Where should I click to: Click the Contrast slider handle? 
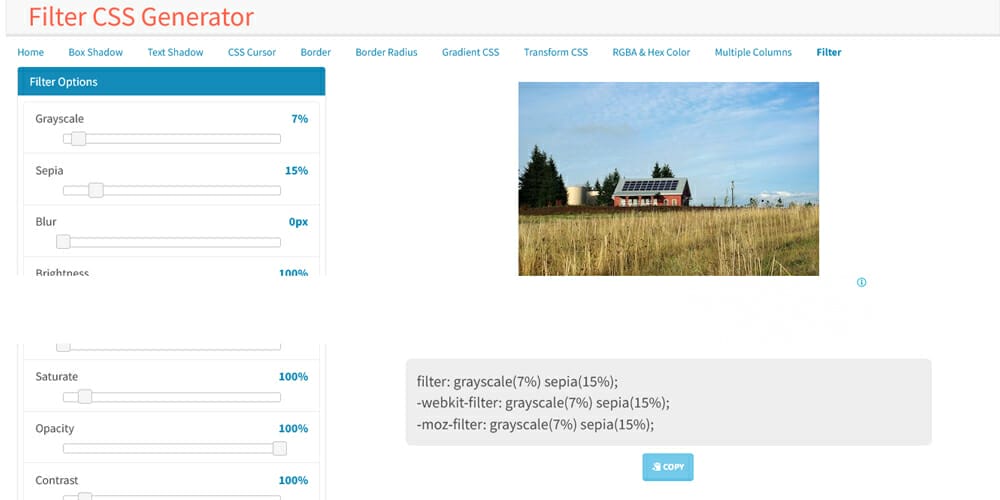[x=85, y=496]
